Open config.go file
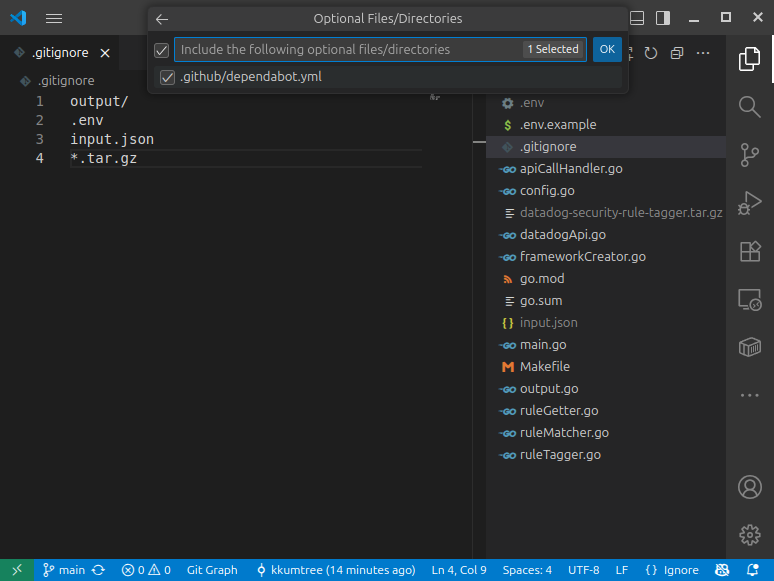The width and height of the screenshot is (774, 581). [x=606, y=191]
